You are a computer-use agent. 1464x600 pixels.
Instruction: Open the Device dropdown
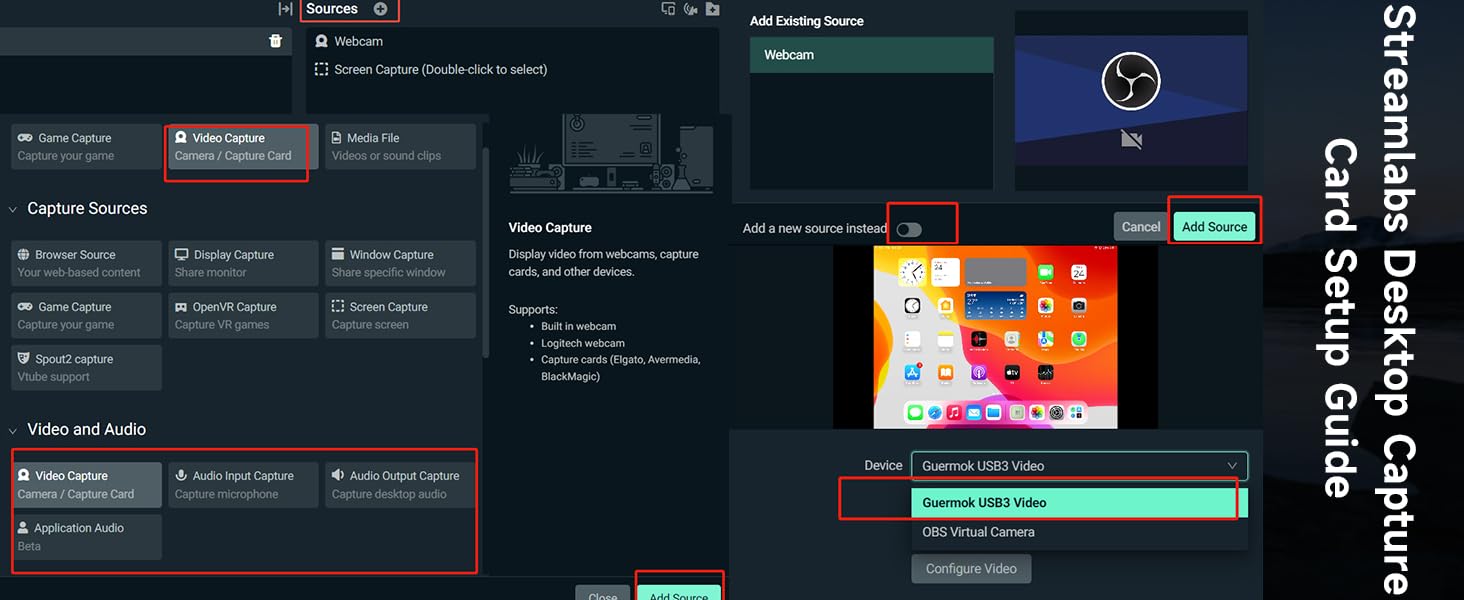click(x=1080, y=466)
